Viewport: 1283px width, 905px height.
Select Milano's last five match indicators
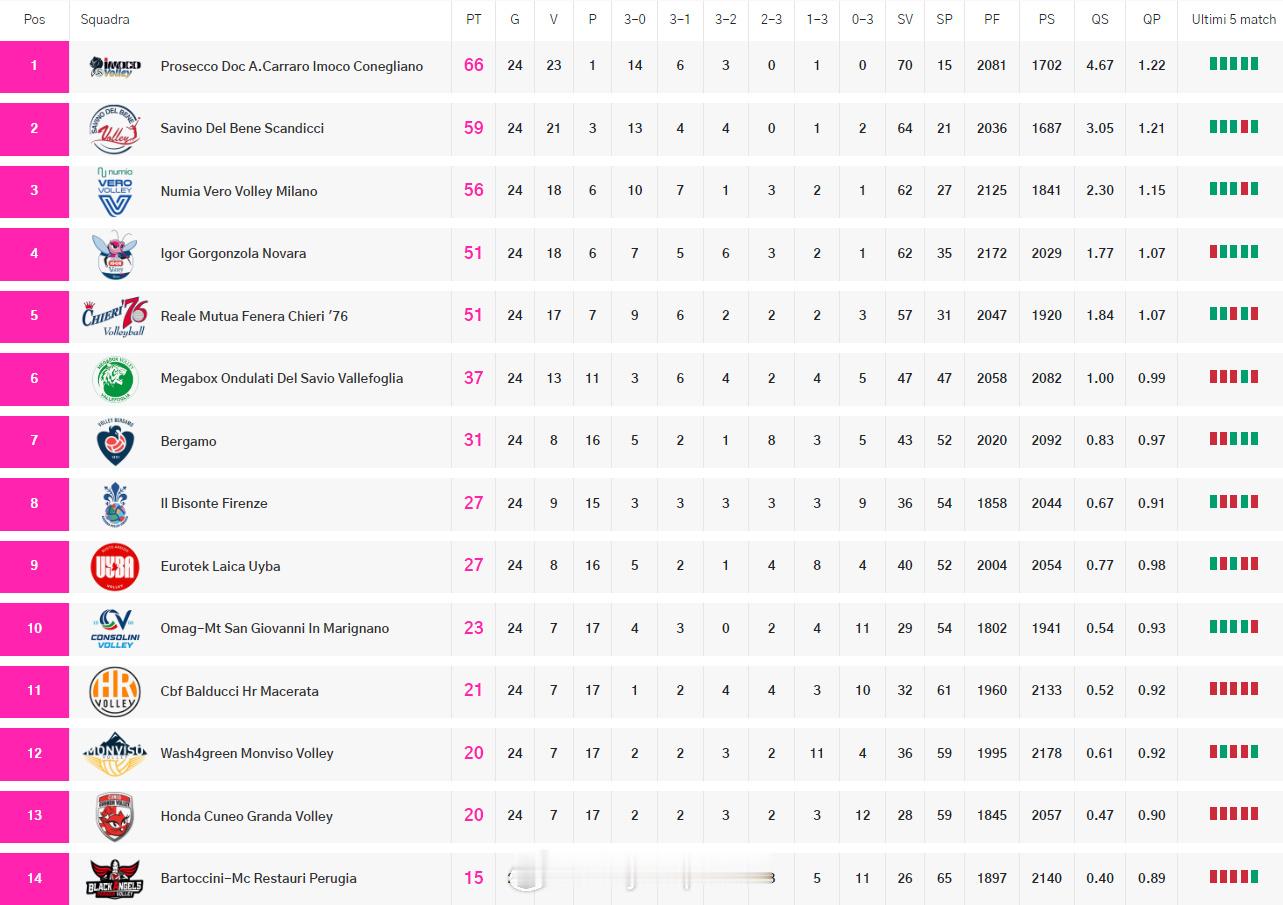1234,189
